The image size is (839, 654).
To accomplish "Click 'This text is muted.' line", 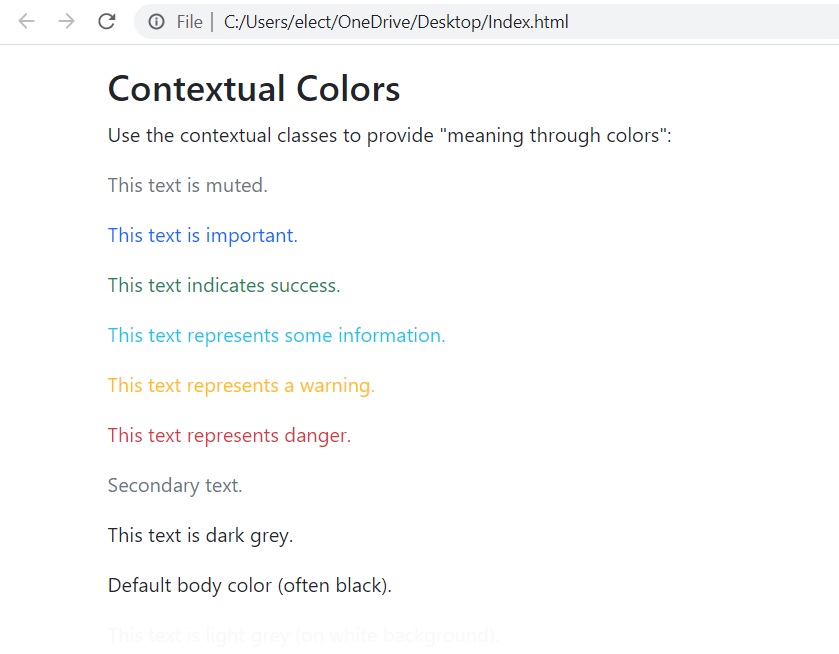I will (187, 185).
